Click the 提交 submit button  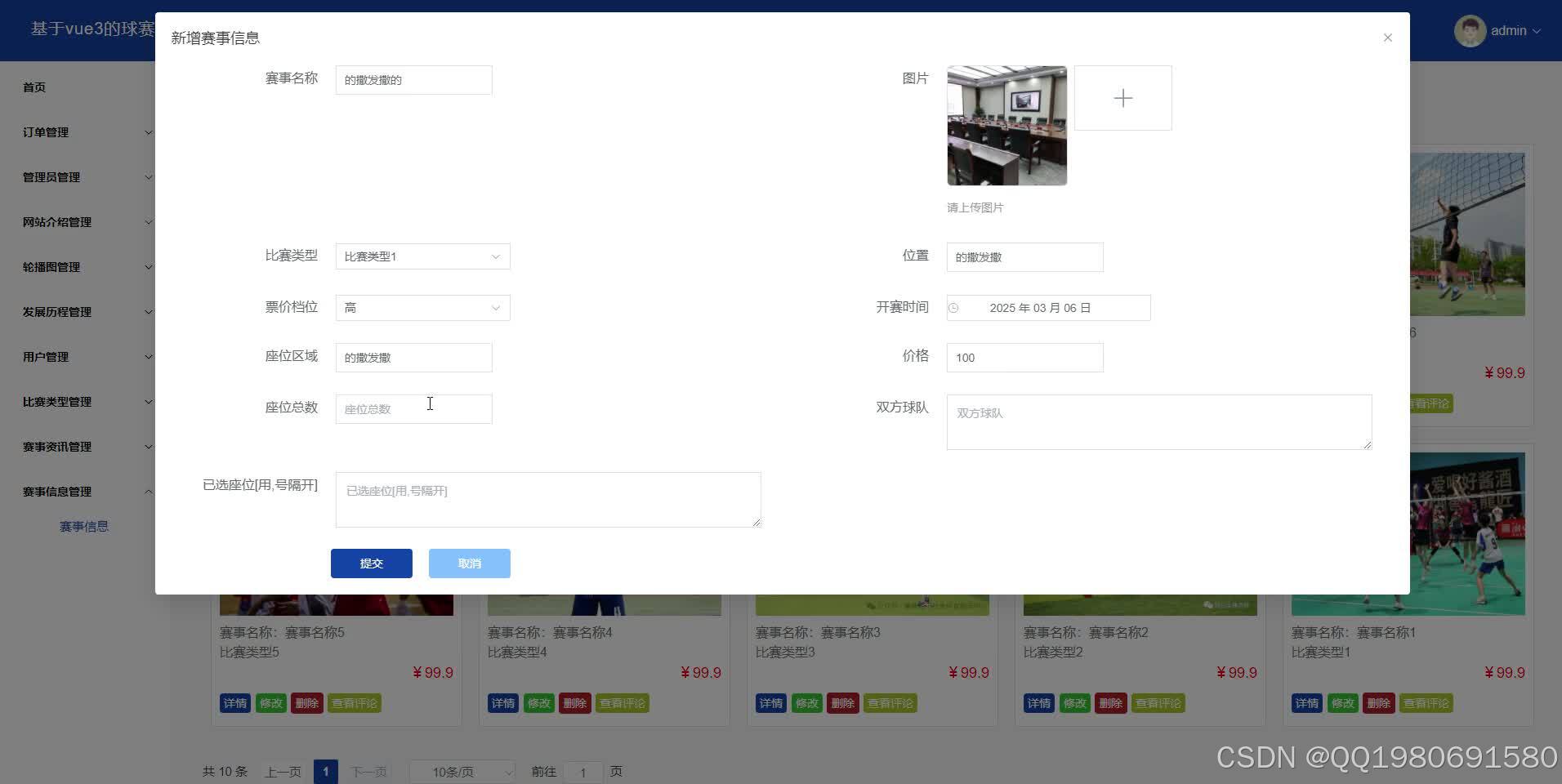[371, 563]
